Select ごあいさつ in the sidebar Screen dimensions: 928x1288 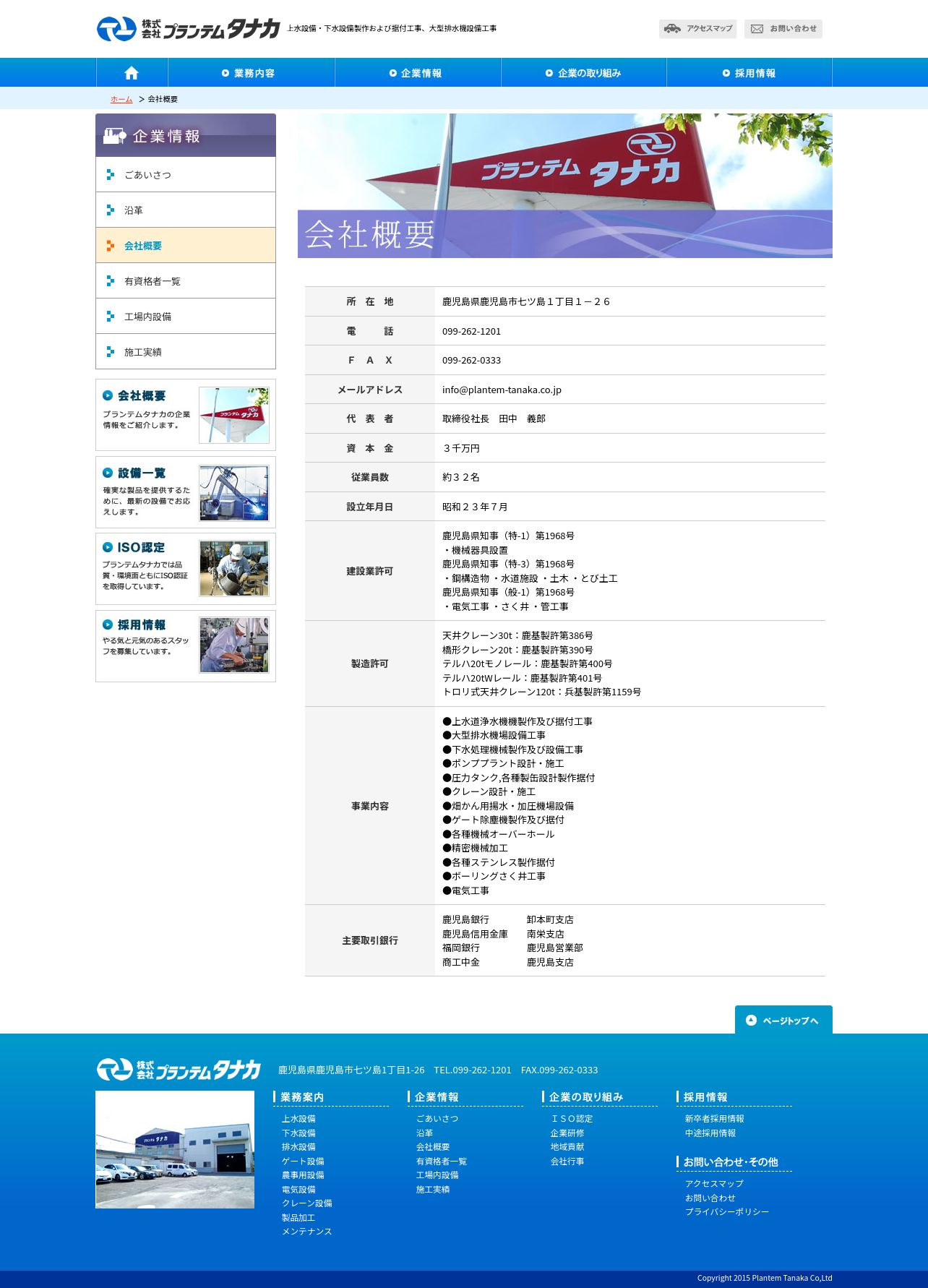pyautogui.click(x=186, y=175)
